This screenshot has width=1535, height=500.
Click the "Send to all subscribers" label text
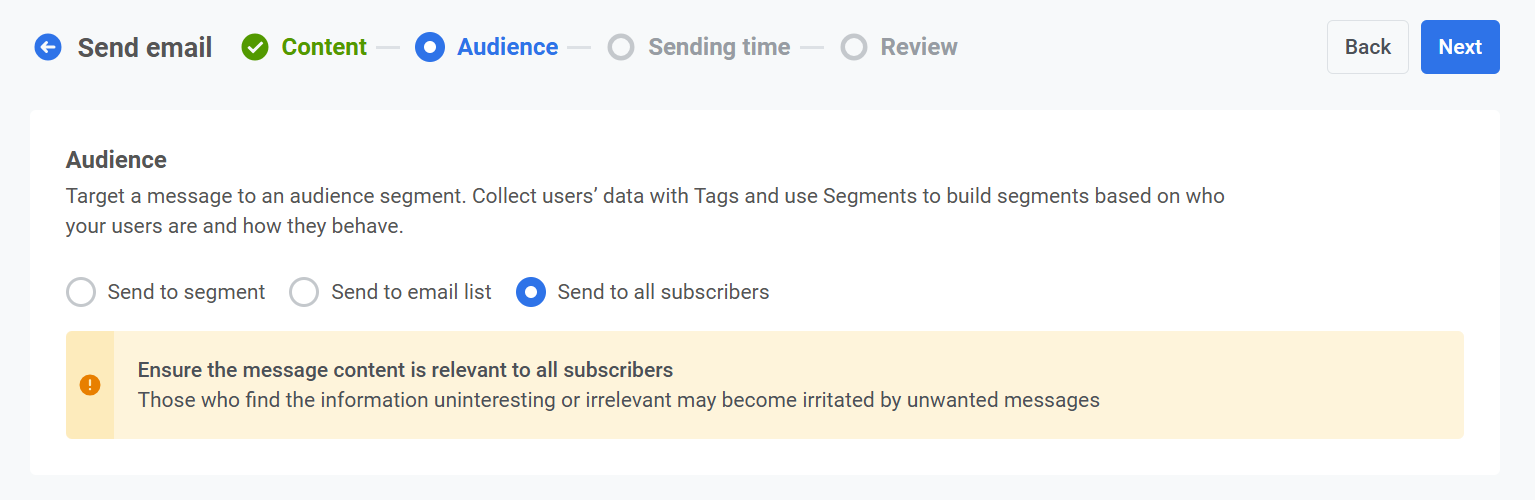pyautogui.click(x=663, y=292)
